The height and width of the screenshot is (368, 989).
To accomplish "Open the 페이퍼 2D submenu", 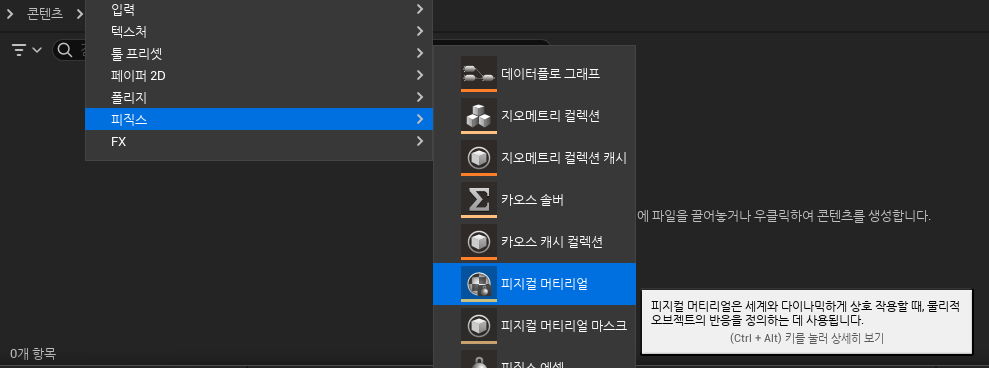I will (259, 75).
